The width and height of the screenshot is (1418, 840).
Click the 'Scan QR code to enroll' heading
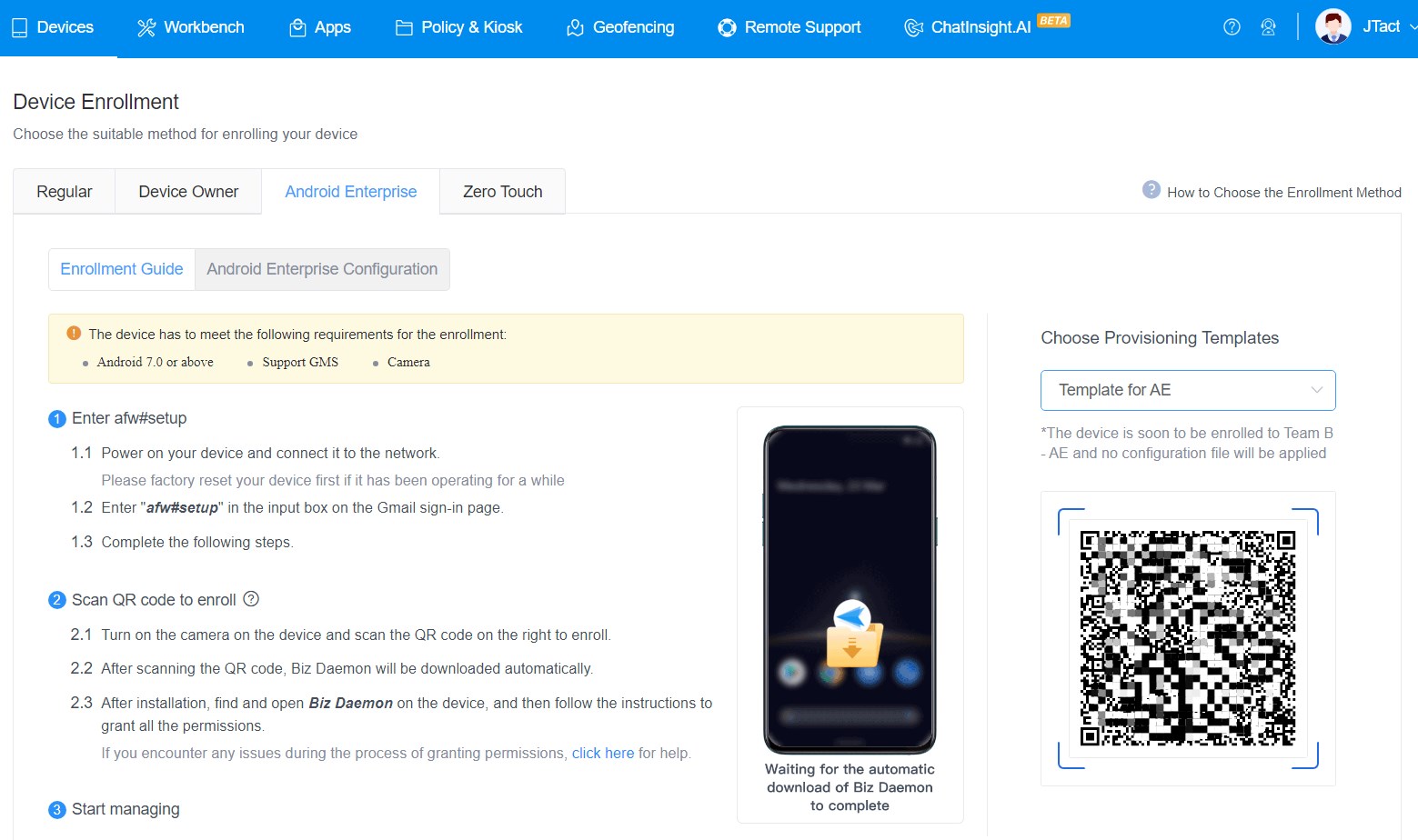click(154, 600)
